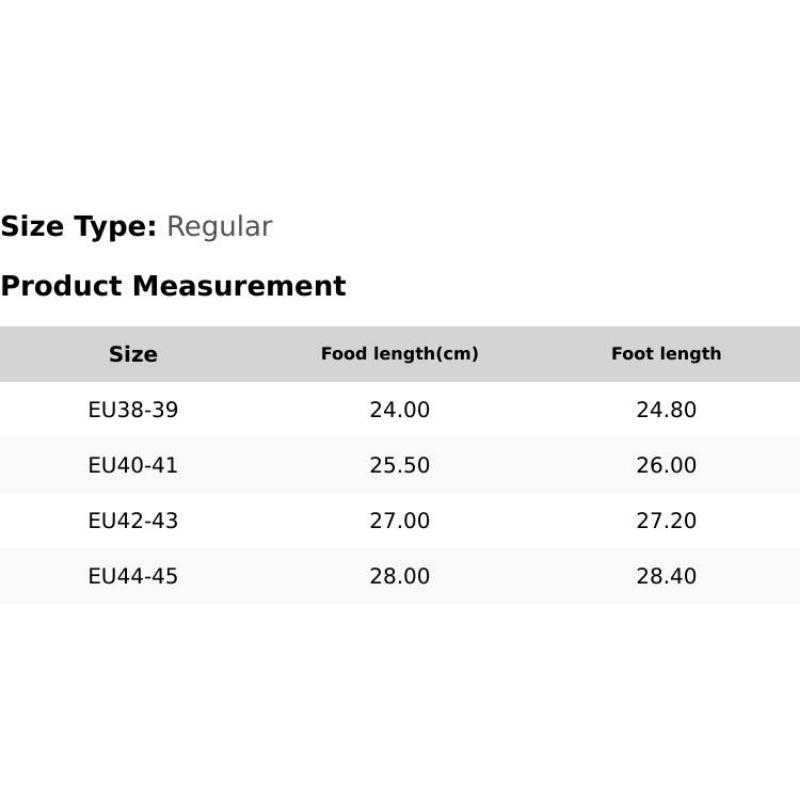Click the 24.00 measurement value
This screenshot has height=800, width=800.
pyautogui.click(x=399, y=410)
